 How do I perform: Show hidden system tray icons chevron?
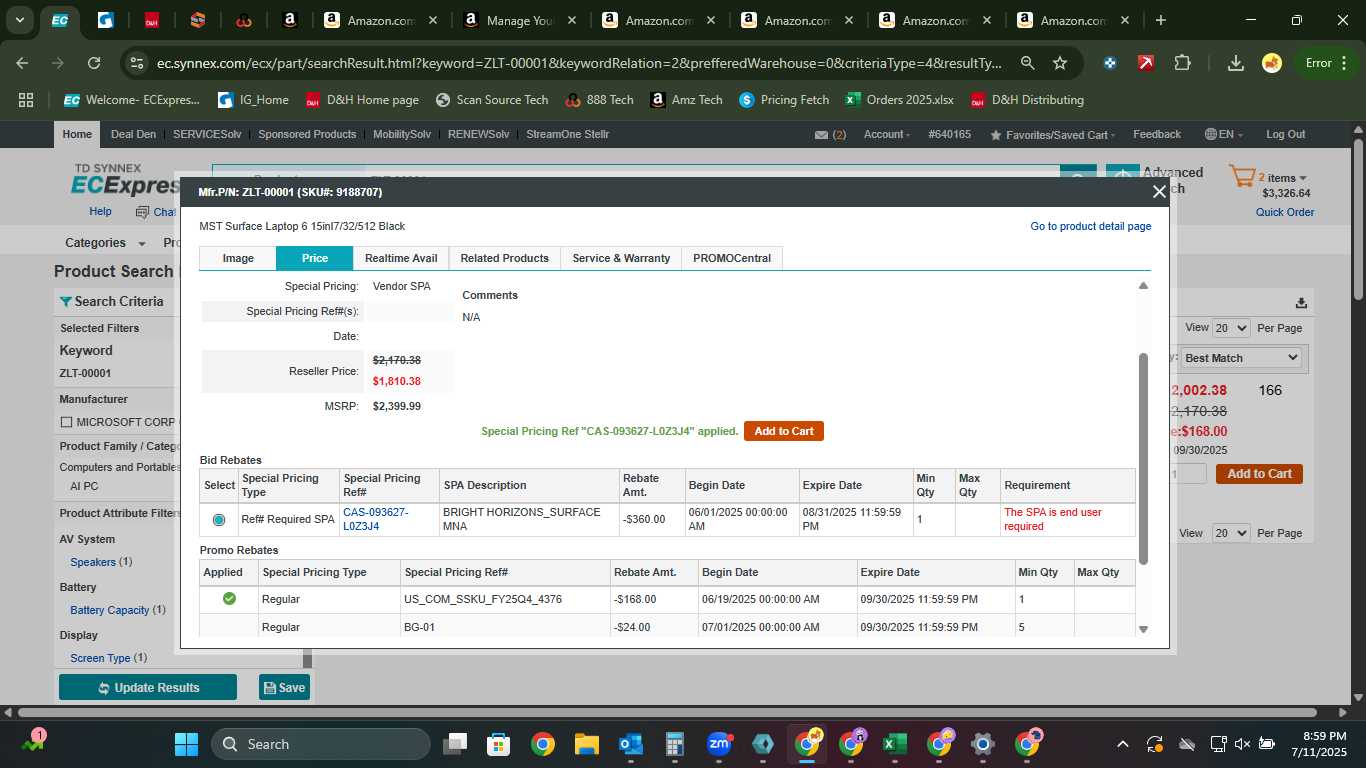pos(1122,744)
